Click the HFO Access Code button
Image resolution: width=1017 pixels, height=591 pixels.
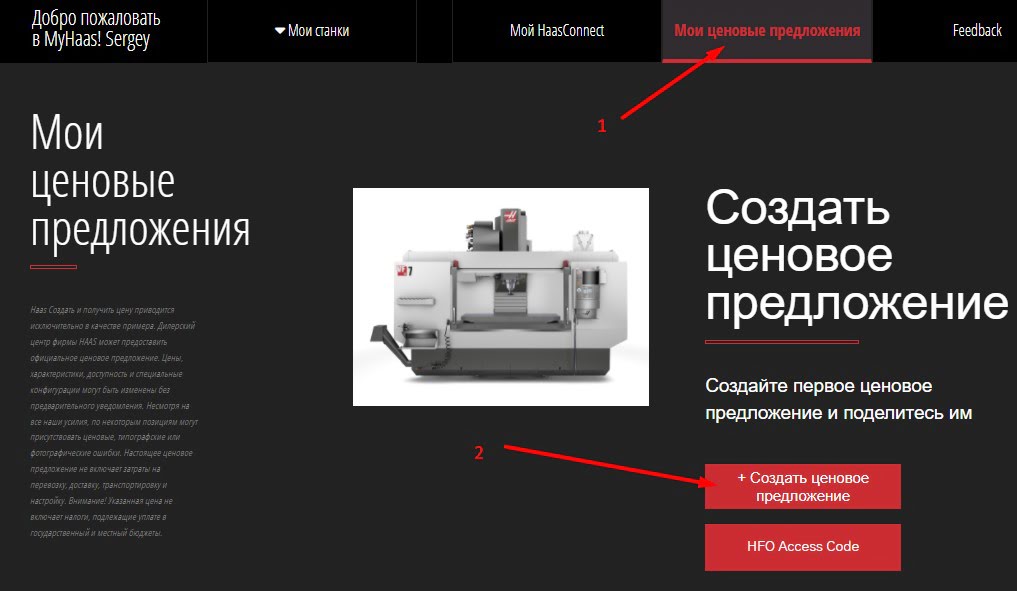tap(802, 547)
